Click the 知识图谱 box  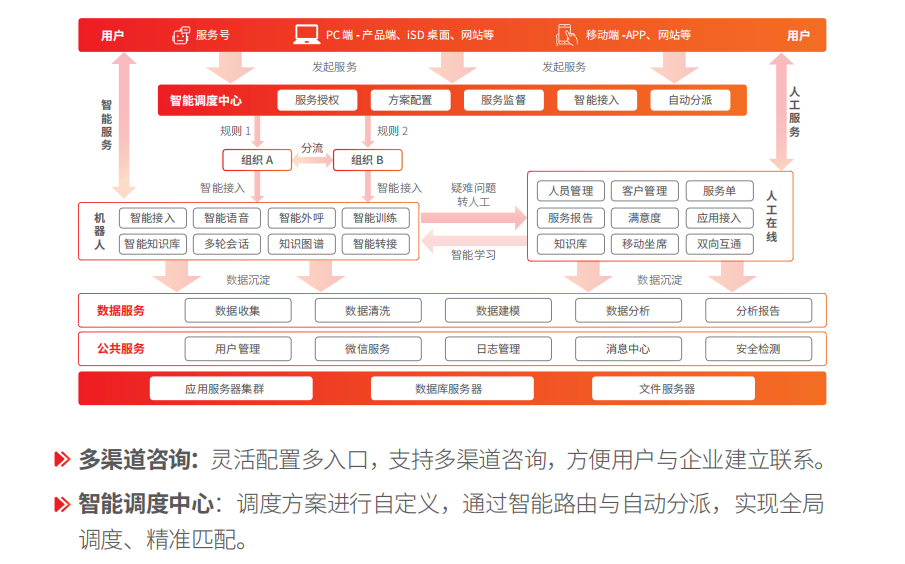click(301, 244)
